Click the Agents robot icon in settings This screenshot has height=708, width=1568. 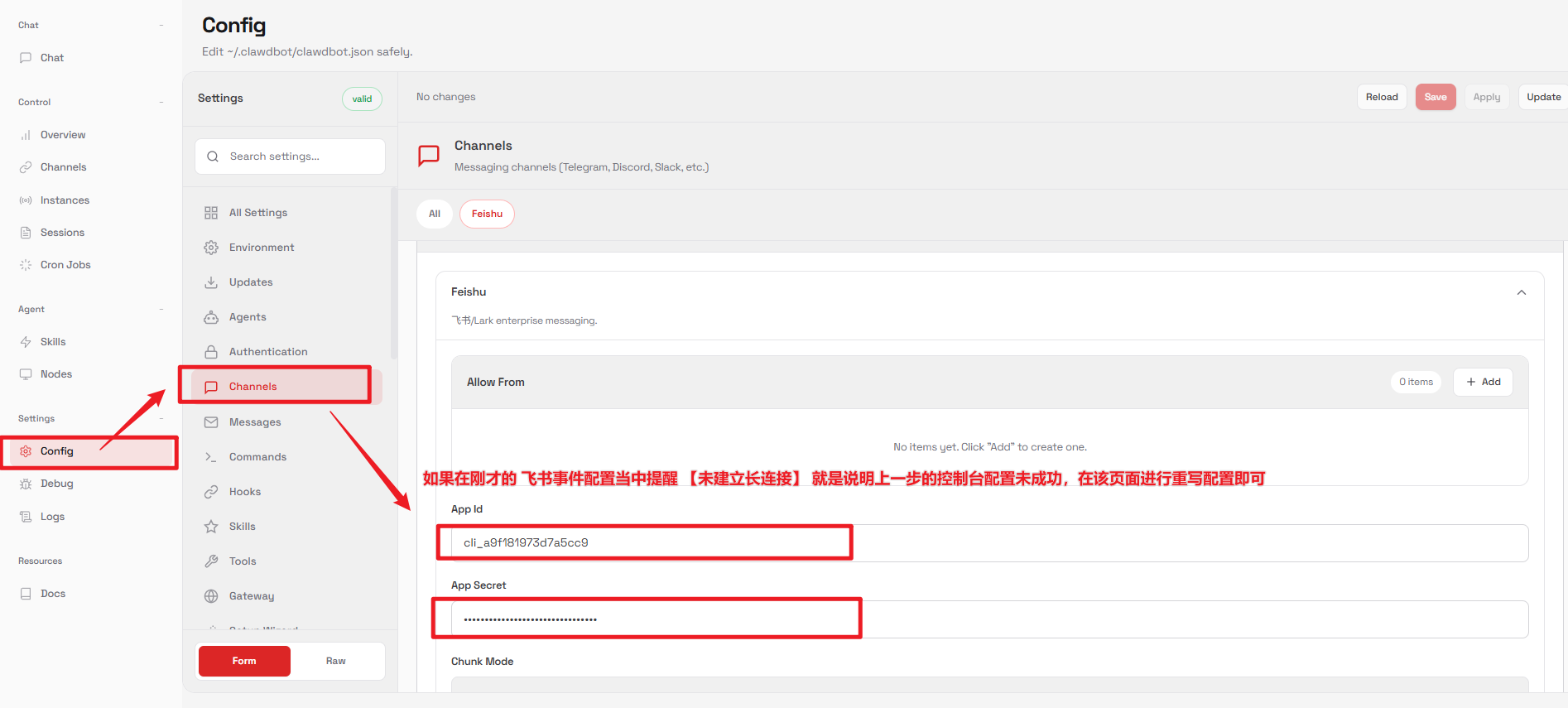click(211, 317)
